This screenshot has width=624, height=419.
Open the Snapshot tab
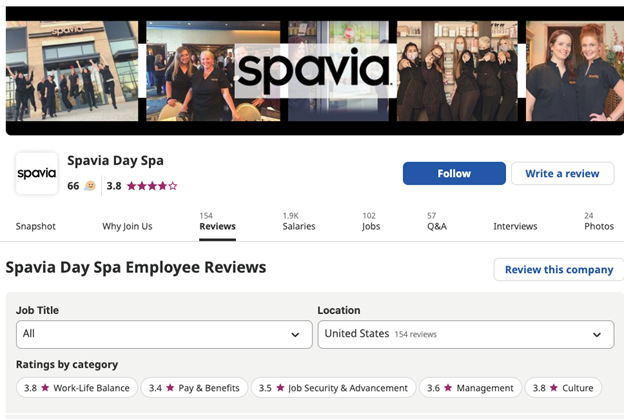pos(35,226)
